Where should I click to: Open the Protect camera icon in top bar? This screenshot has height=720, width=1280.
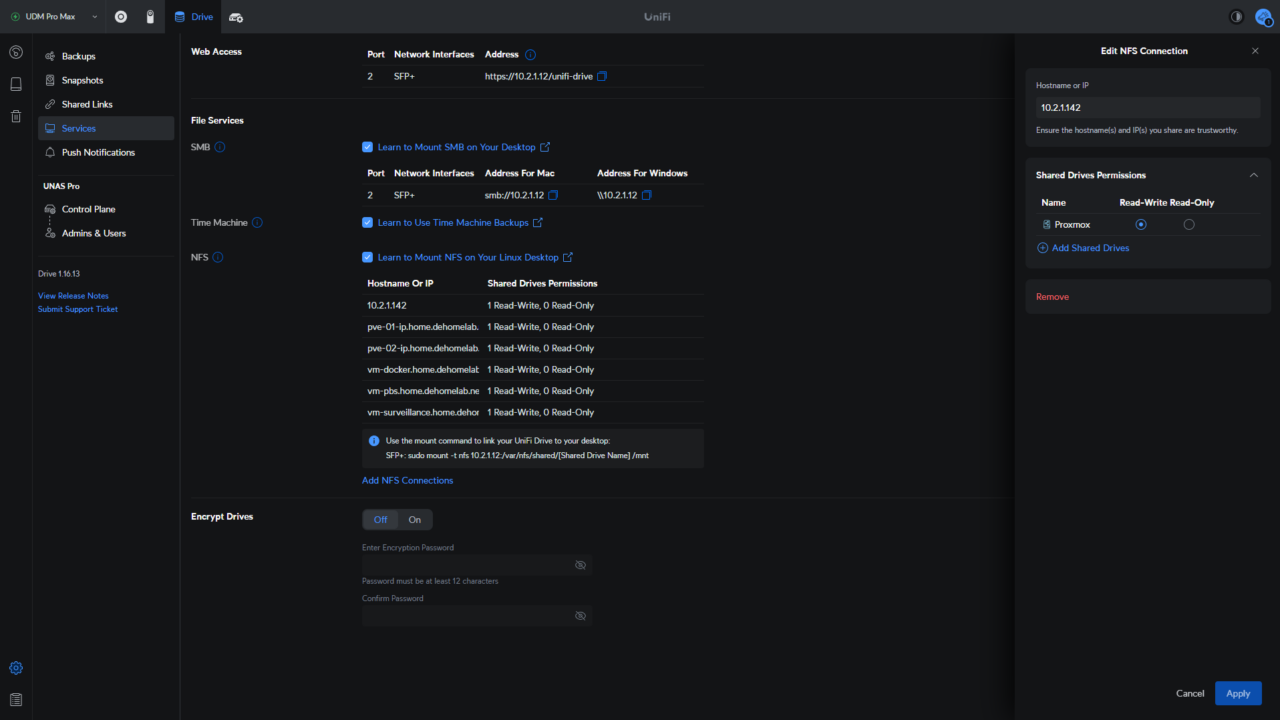[120, 16]
